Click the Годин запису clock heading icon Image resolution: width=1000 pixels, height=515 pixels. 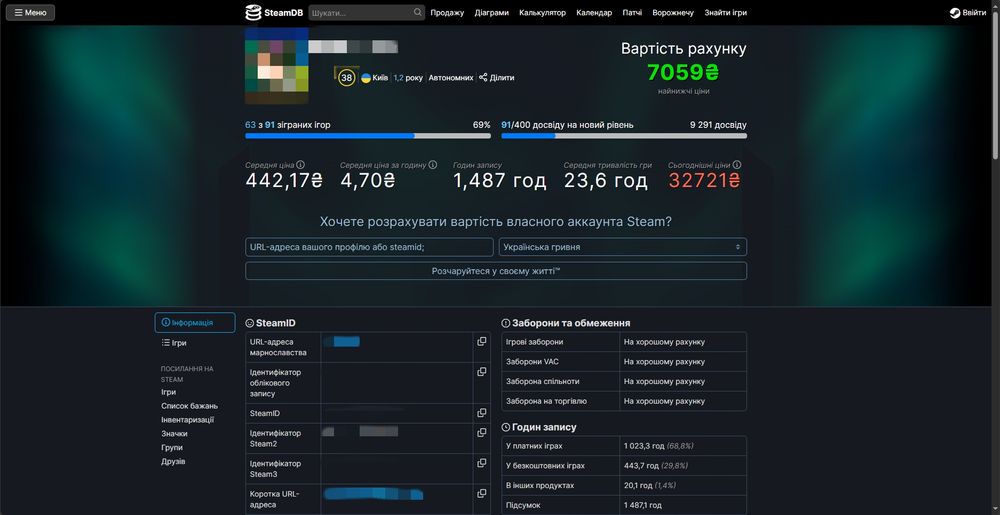(x=506, y=427)
